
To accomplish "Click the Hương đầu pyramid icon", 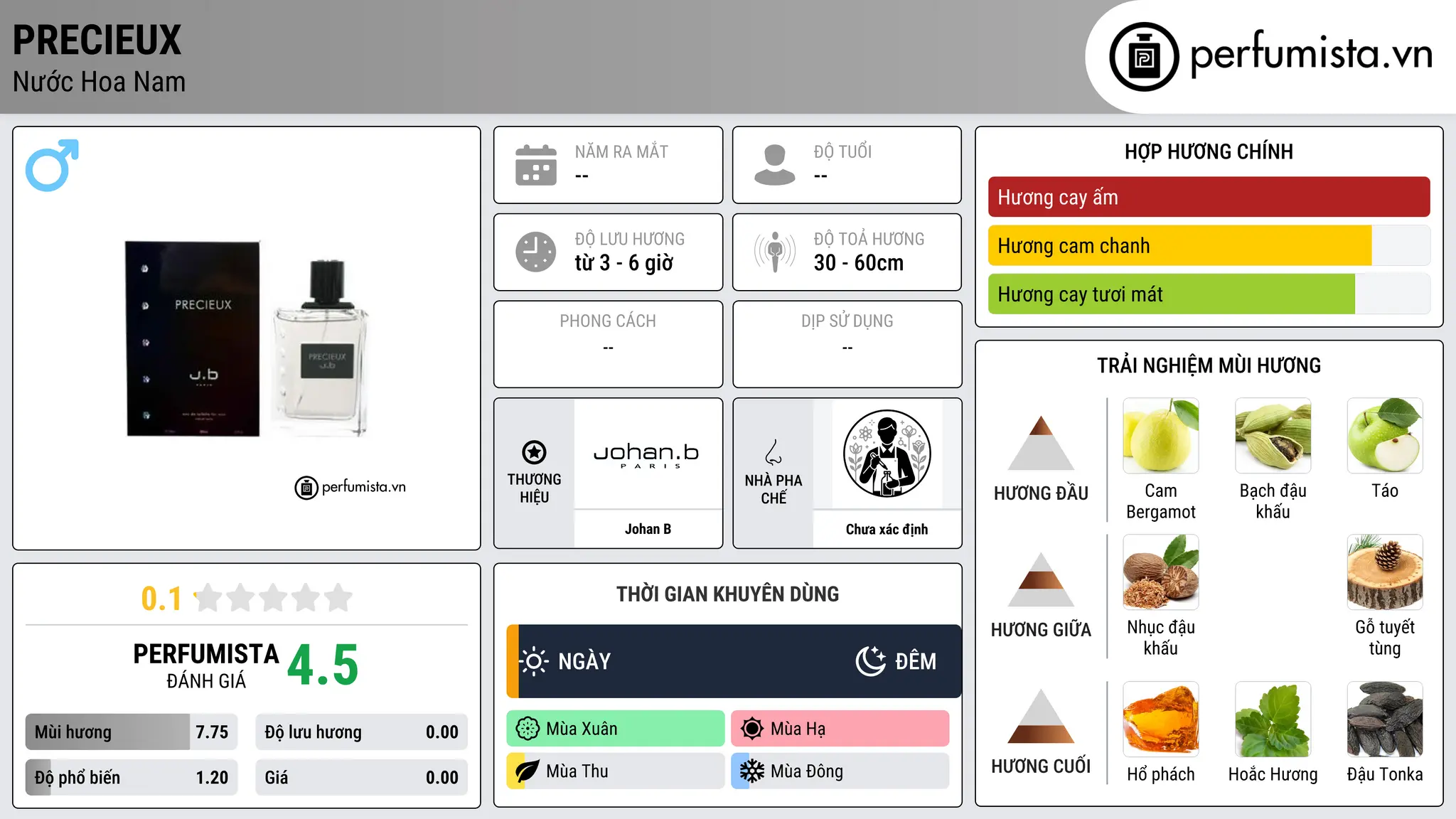I will pyautogui.click(x=1041, y=444).
